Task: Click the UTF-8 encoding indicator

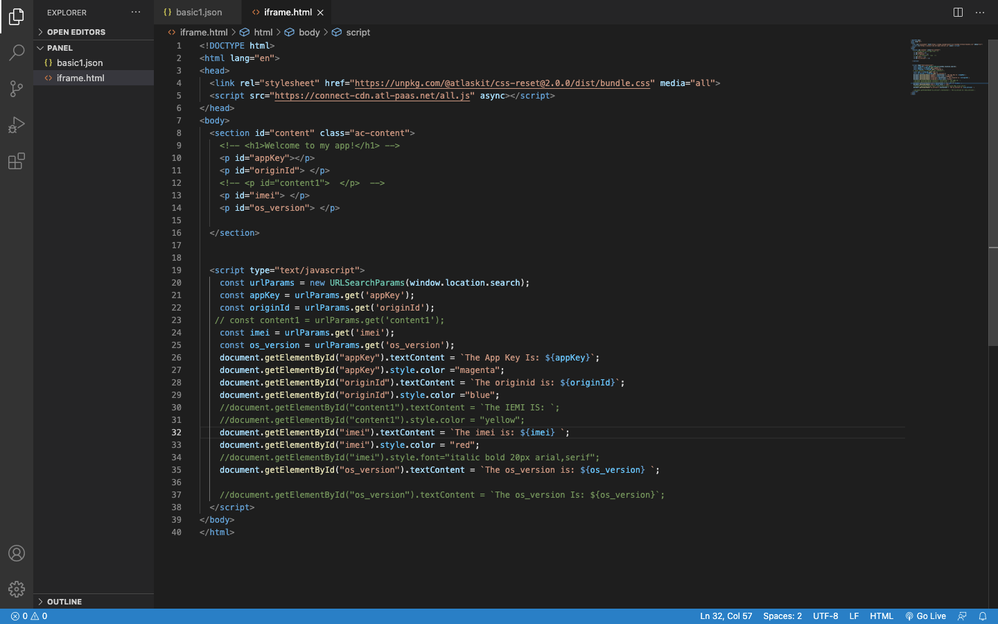Action: pos(825,615)
